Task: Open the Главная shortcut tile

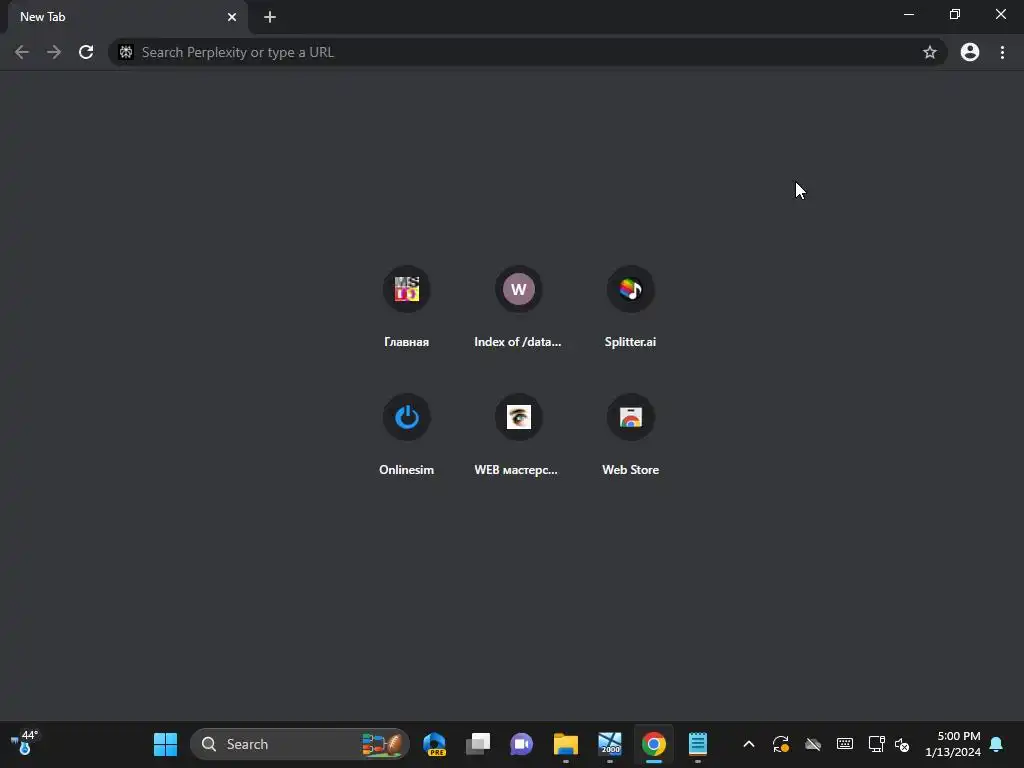Action: click(406, 307)
